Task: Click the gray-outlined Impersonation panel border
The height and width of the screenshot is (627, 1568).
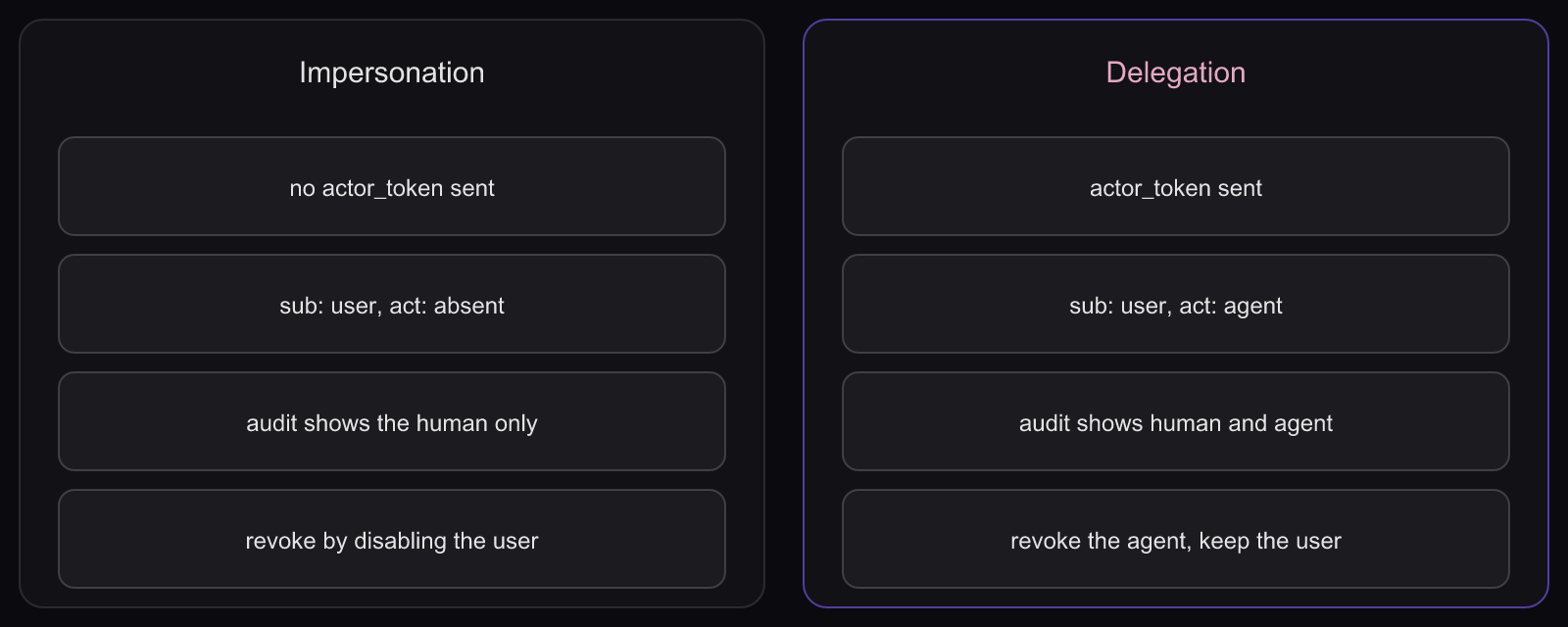Action: point(21,313)
